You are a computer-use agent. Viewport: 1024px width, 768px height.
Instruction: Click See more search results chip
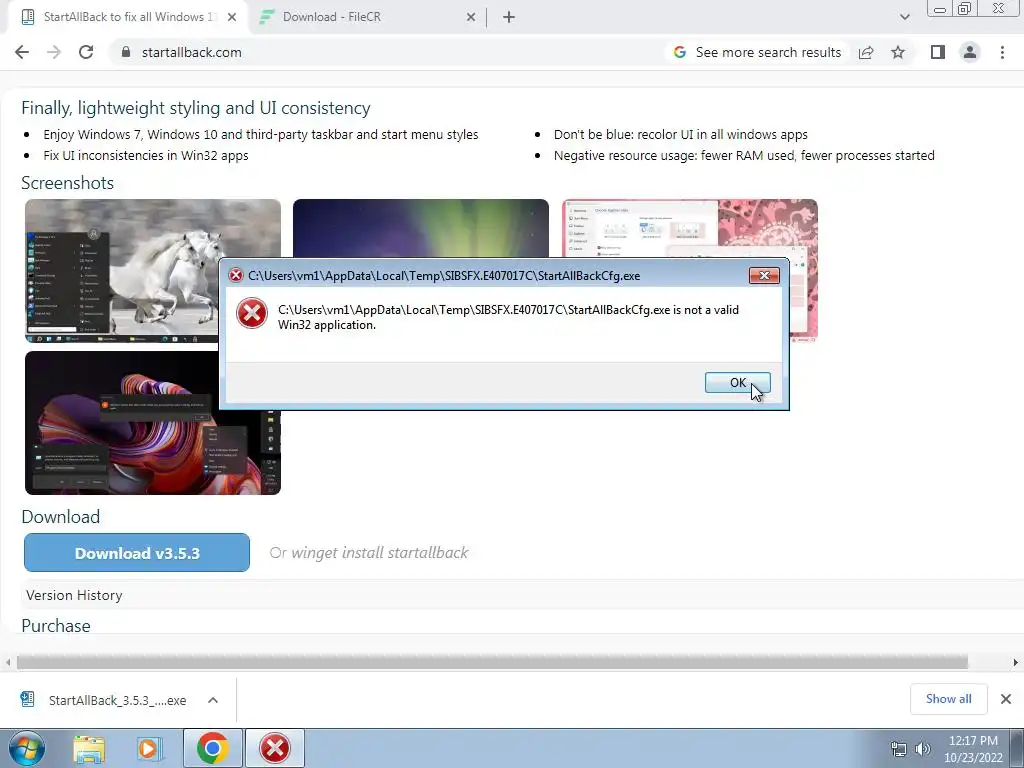point(758,52)
